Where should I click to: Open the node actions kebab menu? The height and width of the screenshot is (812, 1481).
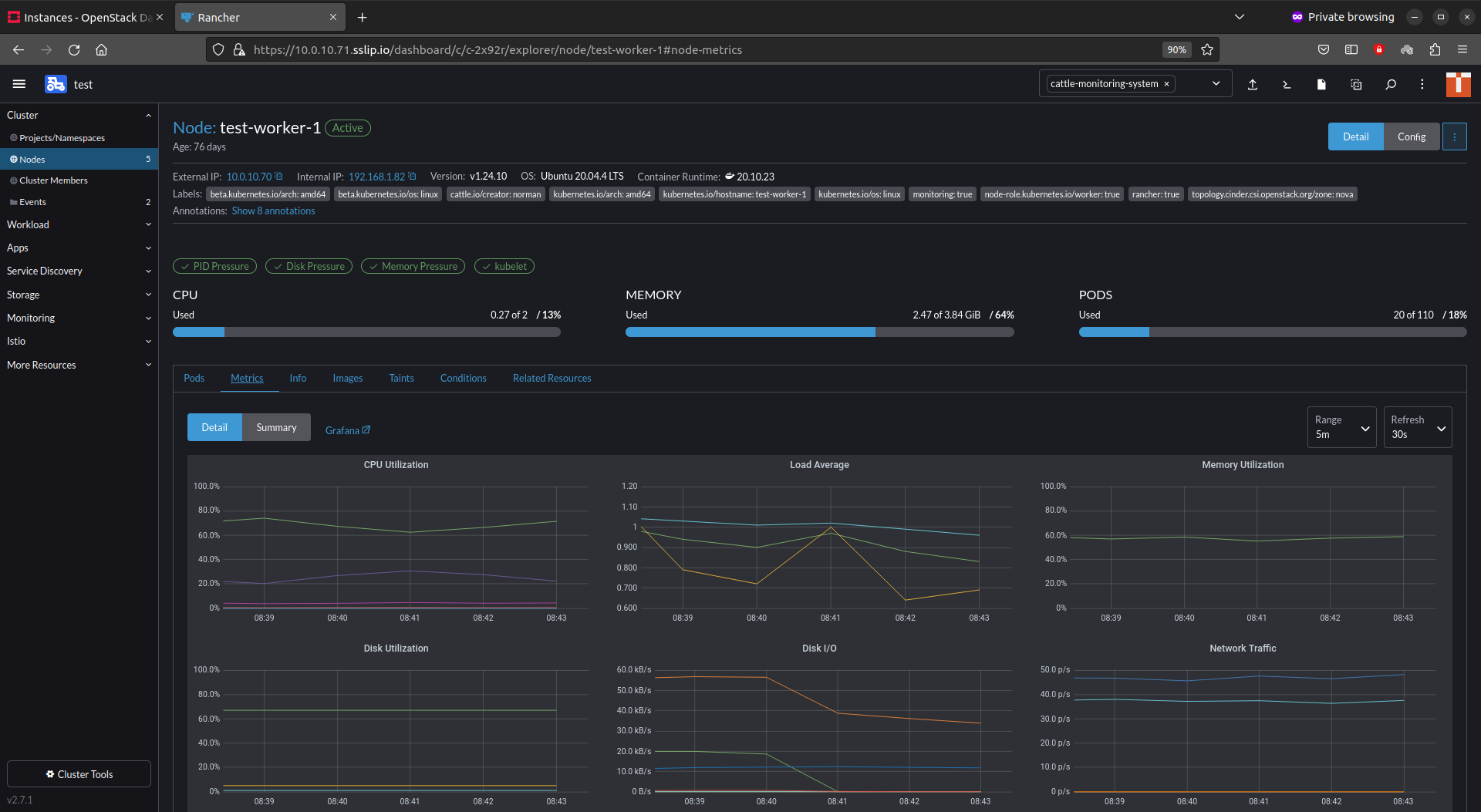[1454, 136]
